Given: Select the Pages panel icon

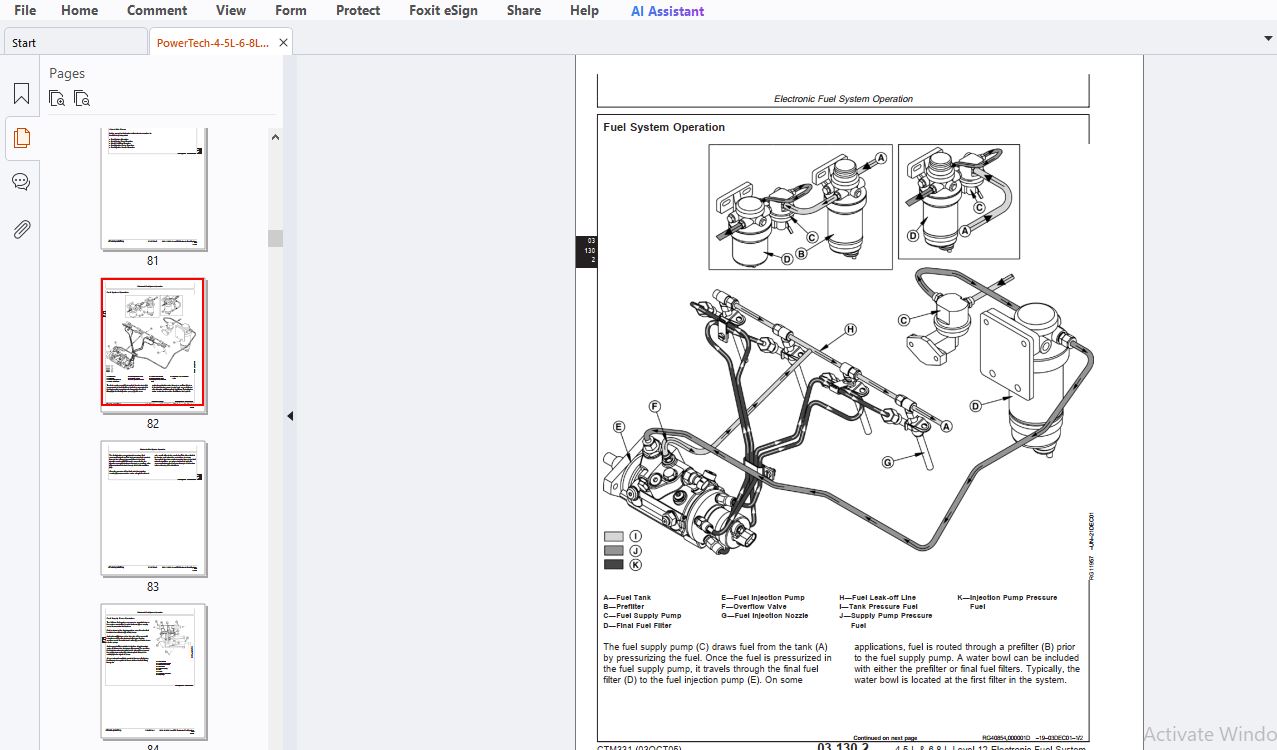Looking at the screenshot, I should click(x=21, y=138).
